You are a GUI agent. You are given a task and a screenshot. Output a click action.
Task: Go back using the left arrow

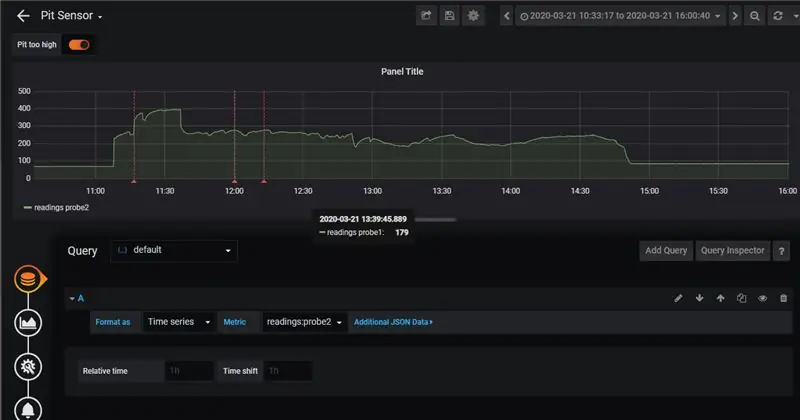23,16
